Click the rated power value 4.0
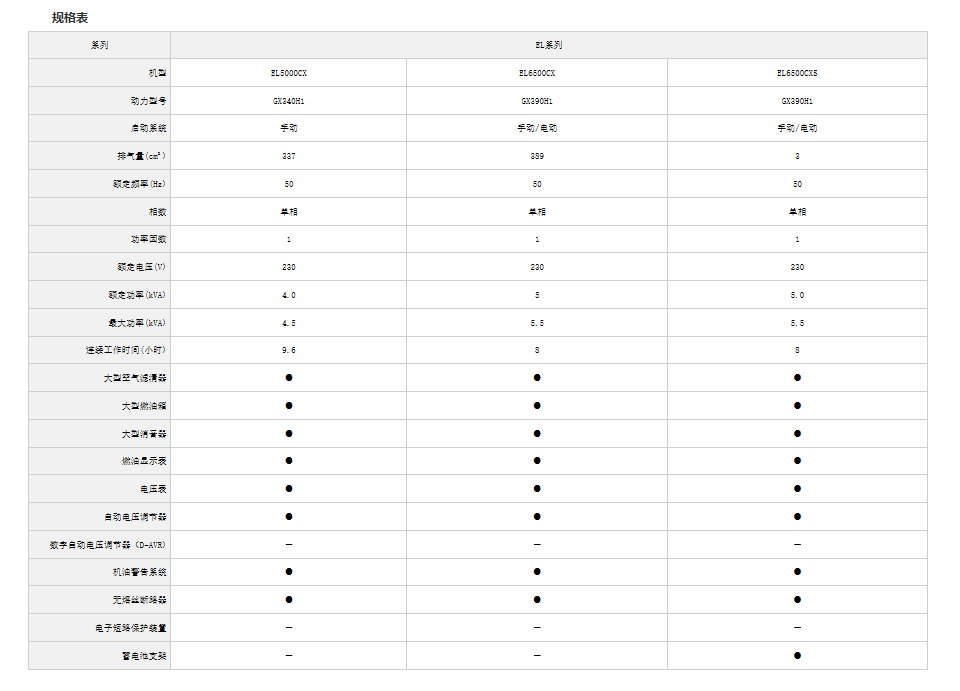960x691 pixels. (x=289, y=295)
